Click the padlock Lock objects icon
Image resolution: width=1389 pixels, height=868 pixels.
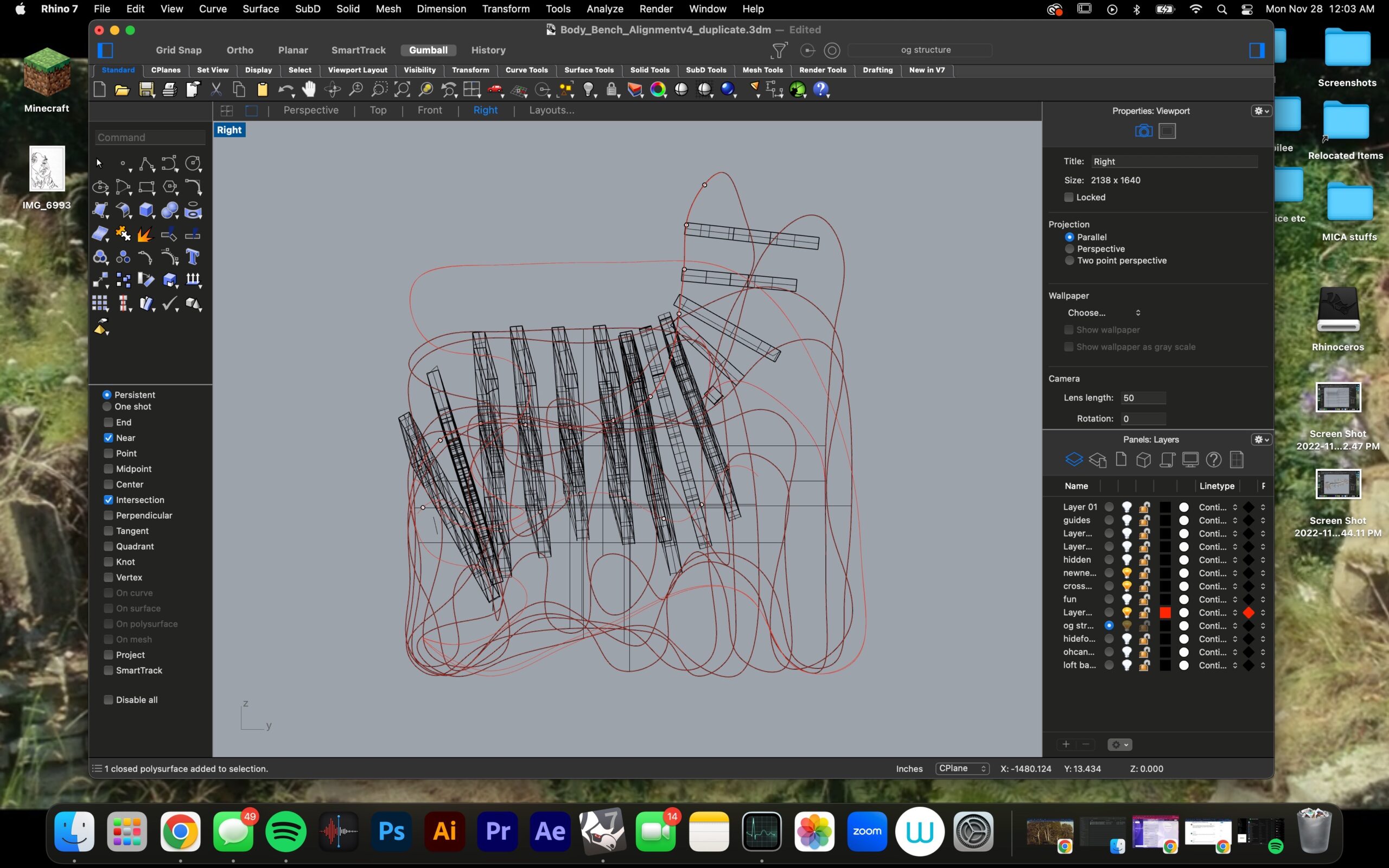tap(612, 90)
